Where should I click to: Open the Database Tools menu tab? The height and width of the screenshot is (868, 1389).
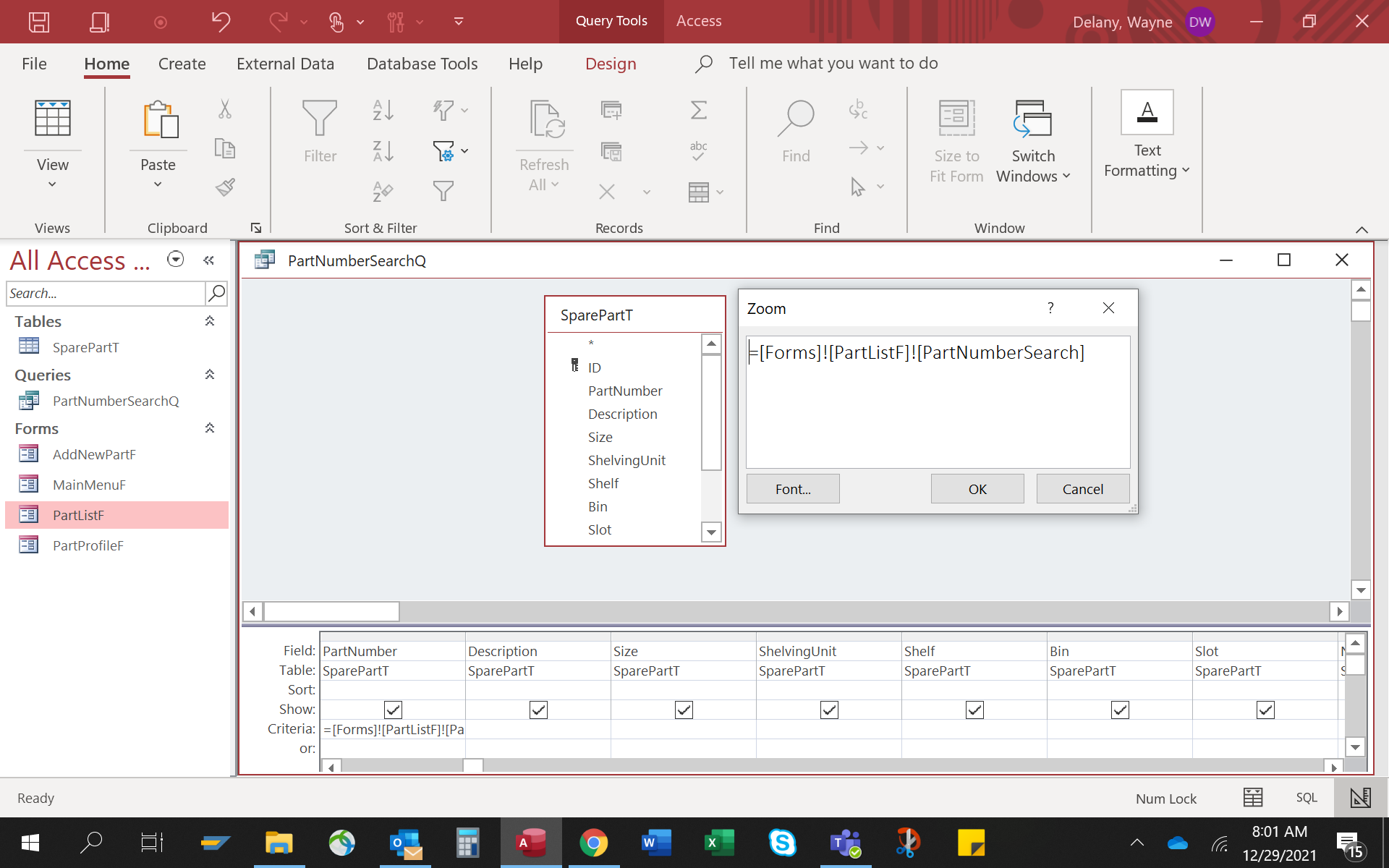[422, 64]
